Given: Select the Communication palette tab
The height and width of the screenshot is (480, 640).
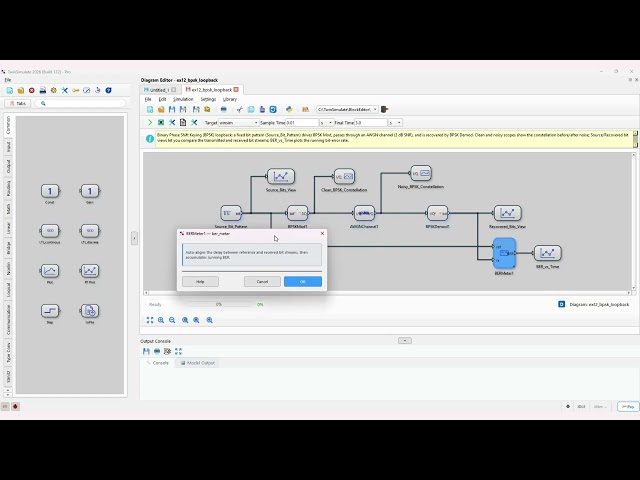Looking at the screenshot, I should [x=8, y=320].
